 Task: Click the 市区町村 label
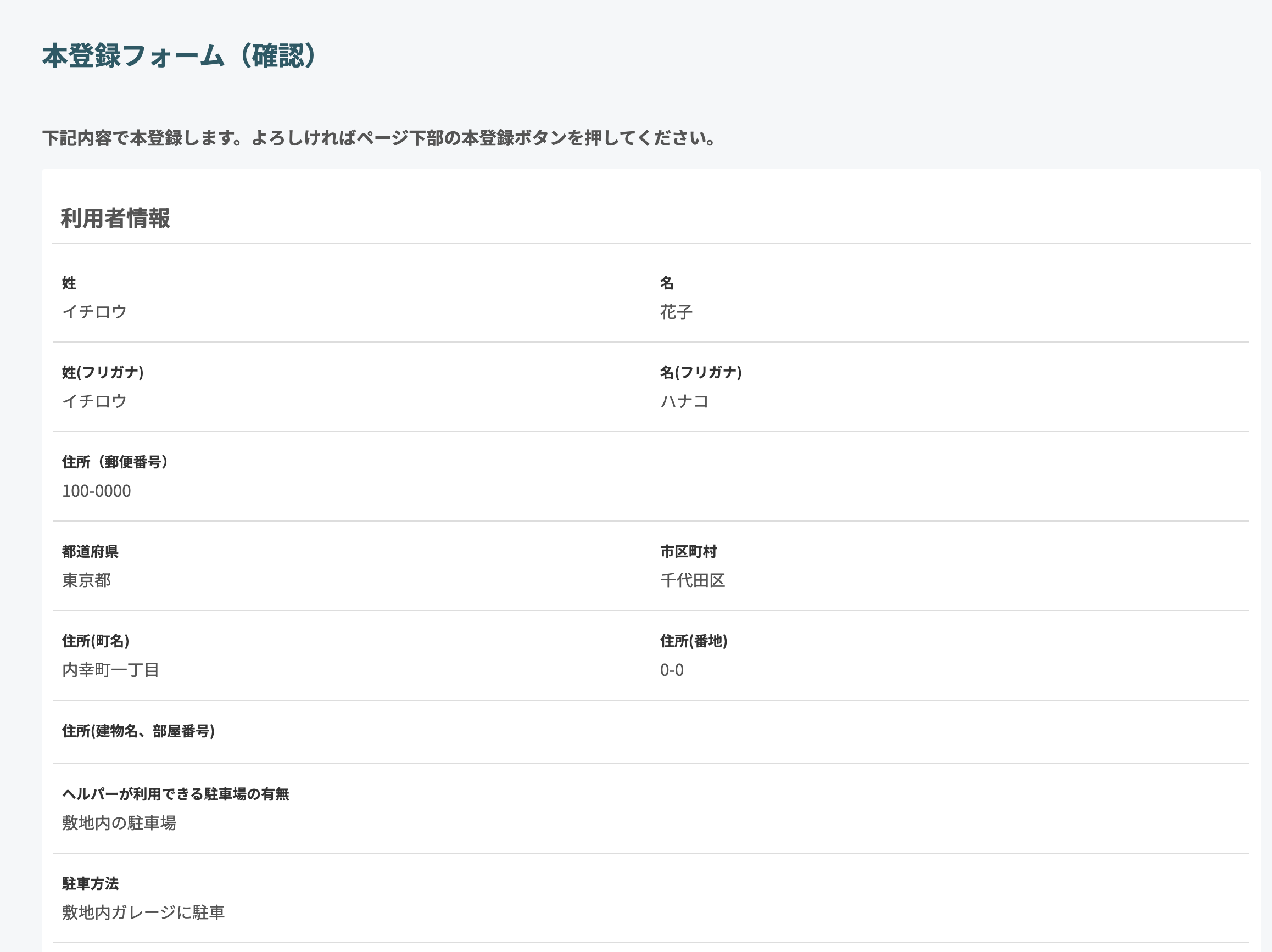click(x=688, y=552)
